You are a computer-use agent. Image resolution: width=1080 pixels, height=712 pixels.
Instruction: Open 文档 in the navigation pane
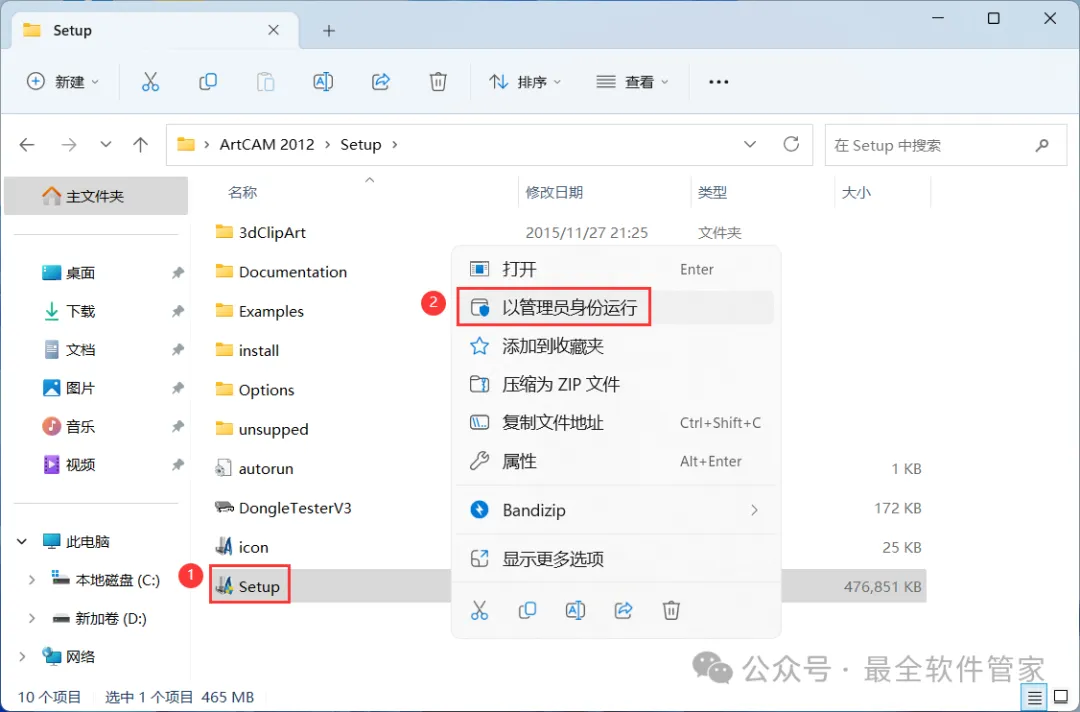[80, 350]
